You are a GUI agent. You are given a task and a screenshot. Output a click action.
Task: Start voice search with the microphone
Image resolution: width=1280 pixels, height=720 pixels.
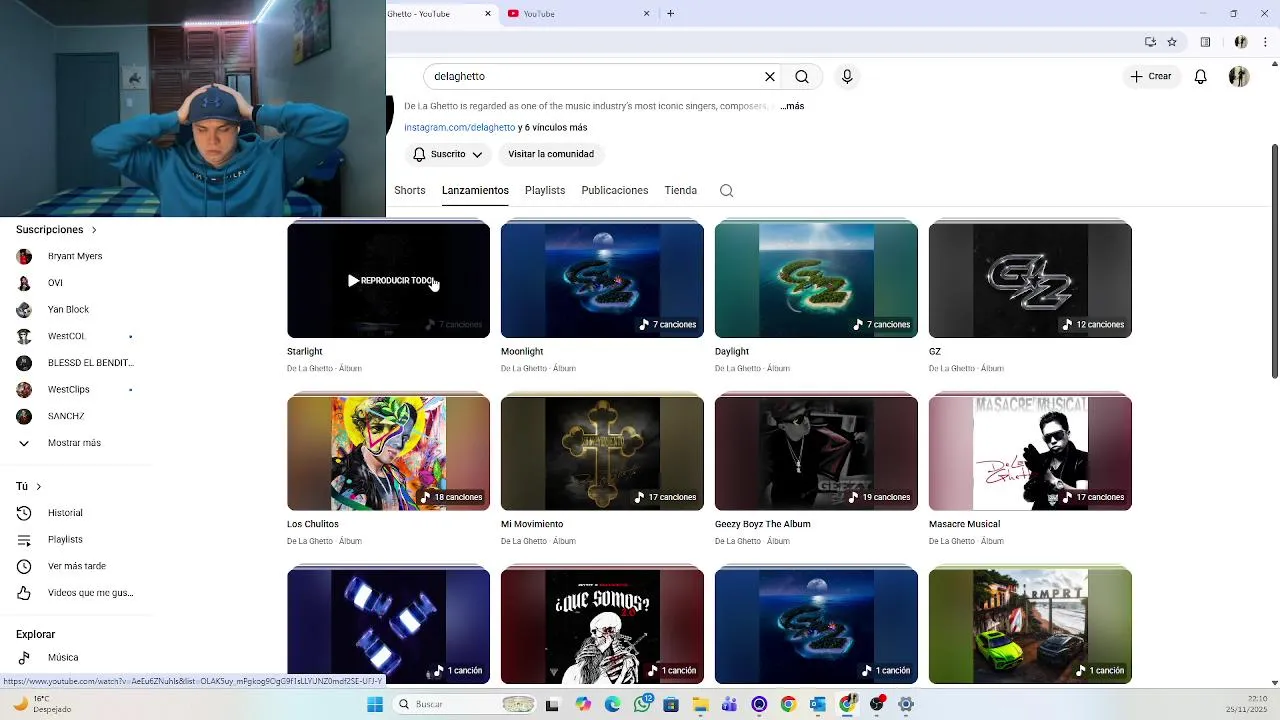click(x=847, y=76)
